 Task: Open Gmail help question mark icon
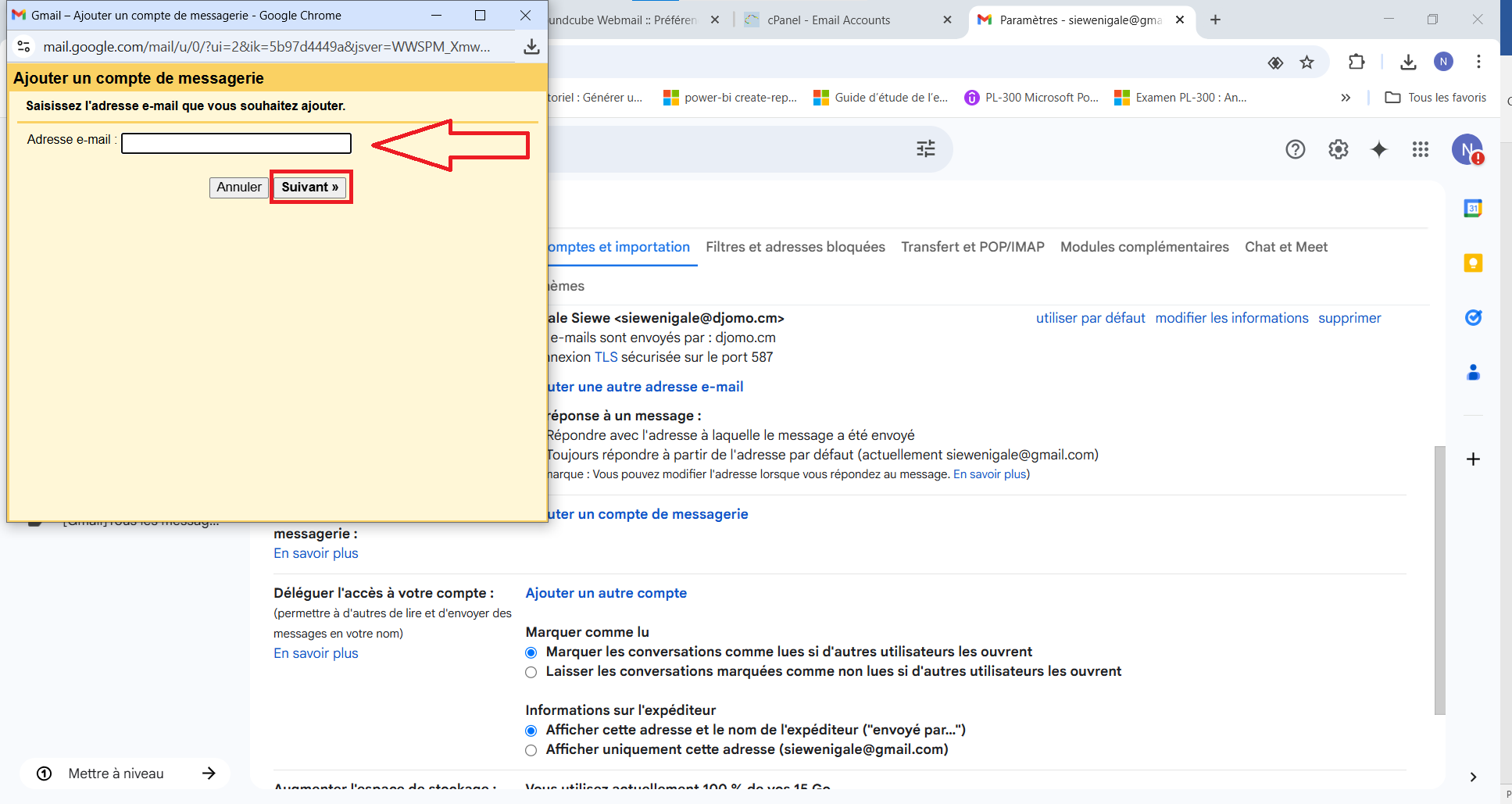[1296, 149]
